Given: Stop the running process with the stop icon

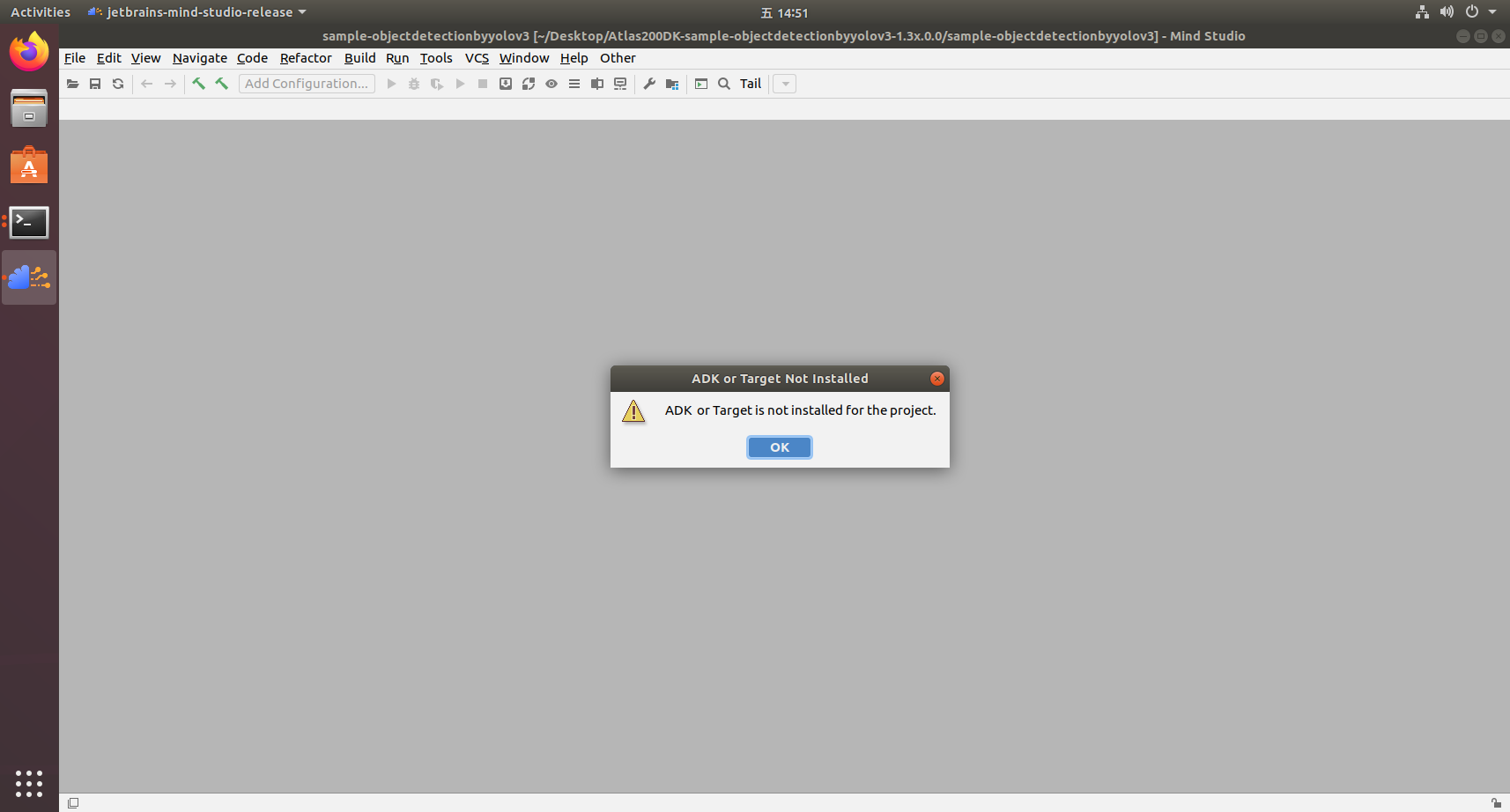Looking at the screenshot, I should pyautogui.click(x=482, y=84).
